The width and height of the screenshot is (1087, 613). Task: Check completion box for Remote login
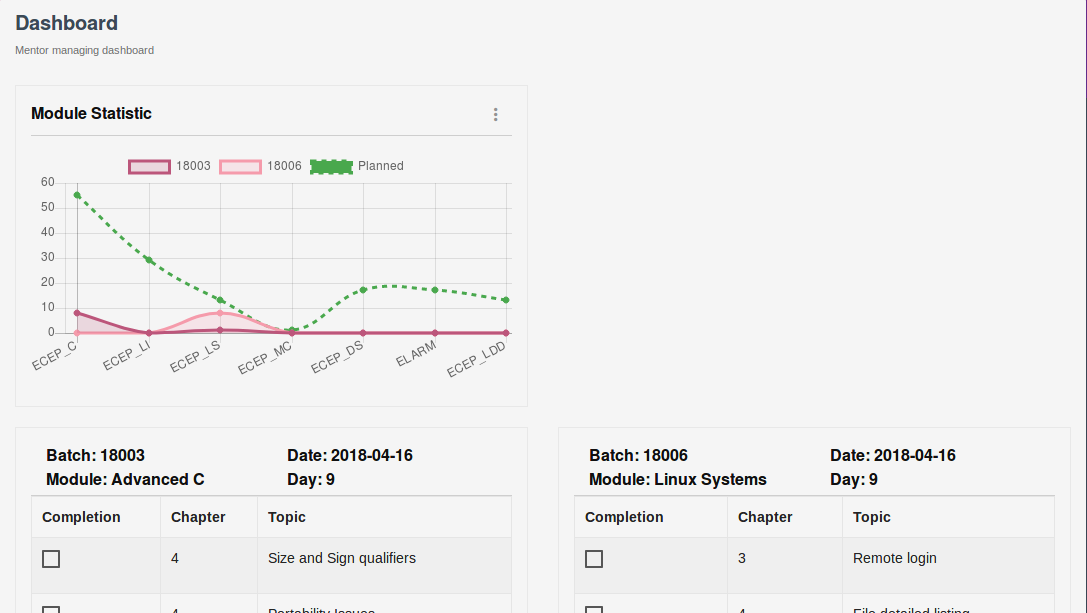(x=594, y=559)
